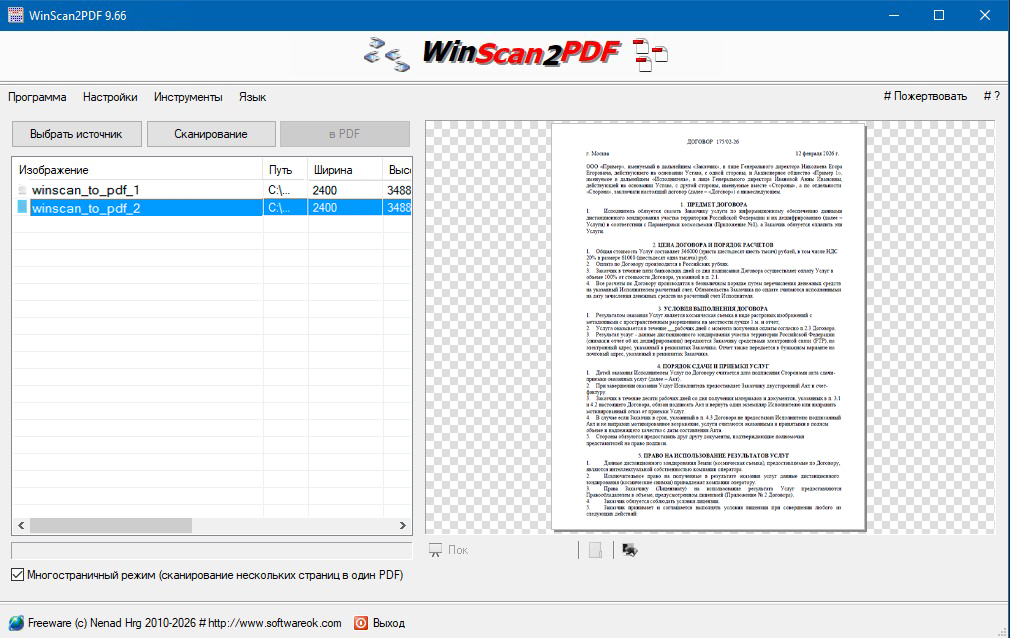Screen dimensions: 1010x638
Task: Click the image edit icon below the preview
Action: pyautogui.click(x=630, y=550)
